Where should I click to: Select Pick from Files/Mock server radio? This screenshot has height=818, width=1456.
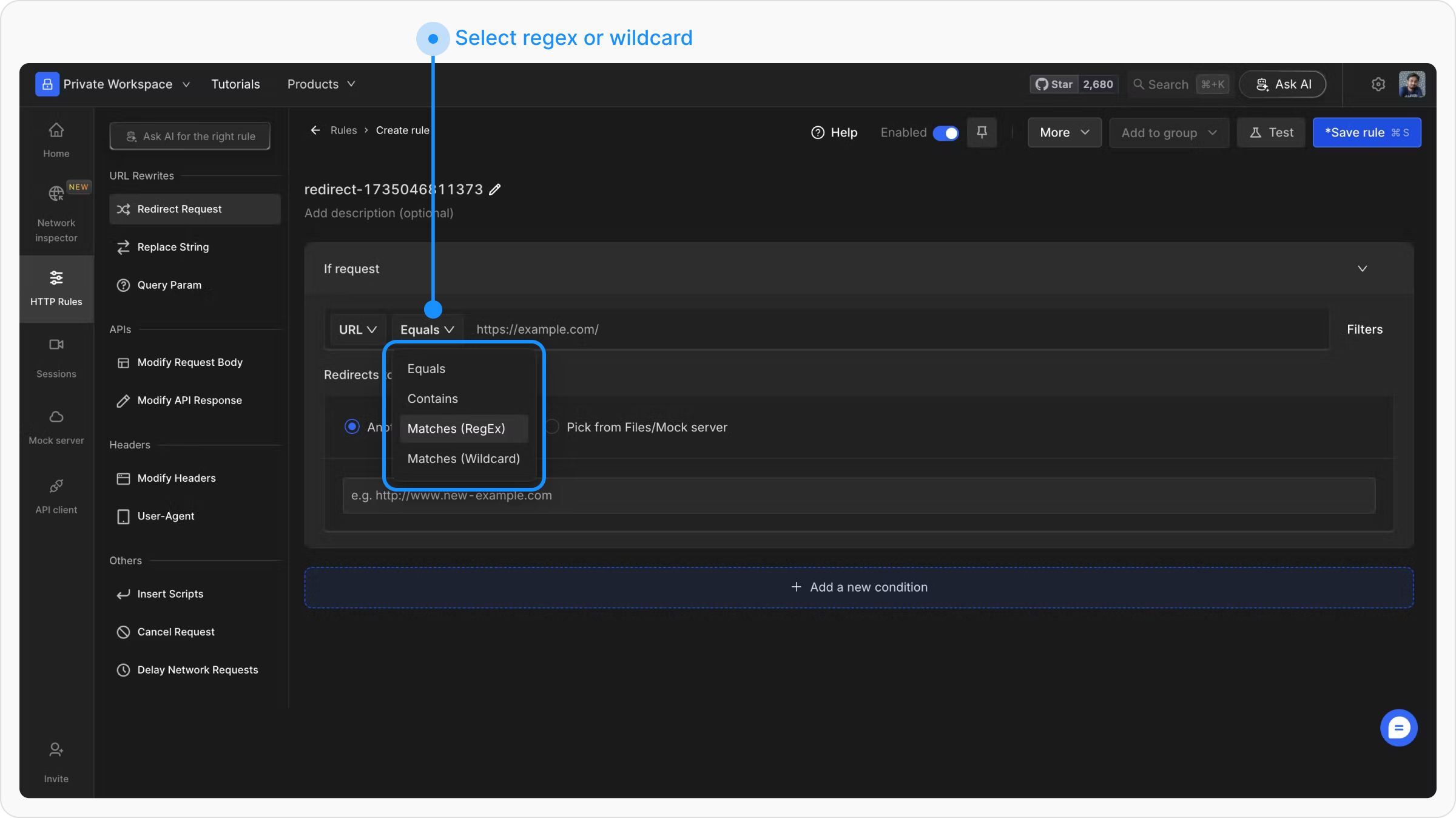pyautogui.click(x=552, y=427)
